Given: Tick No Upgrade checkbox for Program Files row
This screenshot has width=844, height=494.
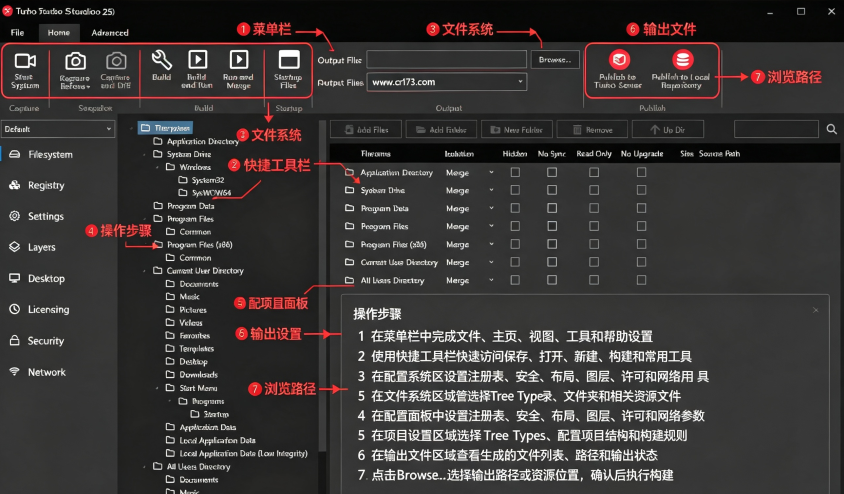Looking at the screenshot, I should click(x=641, y=226).
